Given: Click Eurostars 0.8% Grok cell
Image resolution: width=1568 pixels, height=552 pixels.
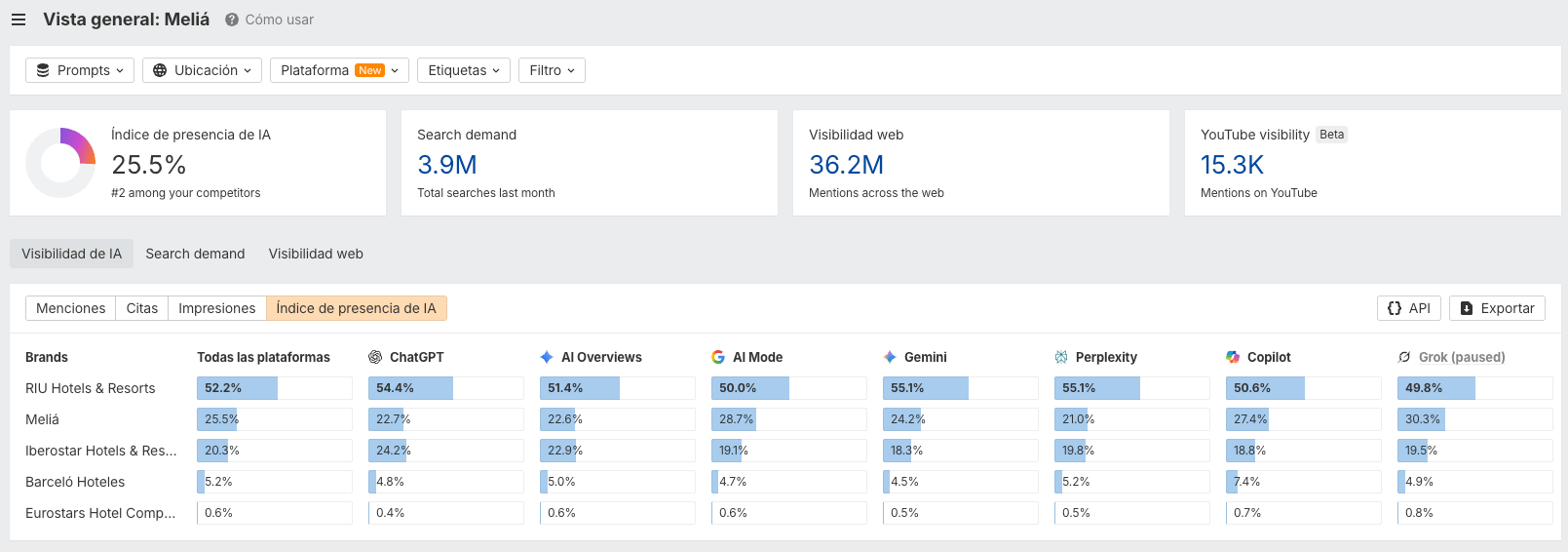Looking at the screenshot, I should coord(1475,513).
